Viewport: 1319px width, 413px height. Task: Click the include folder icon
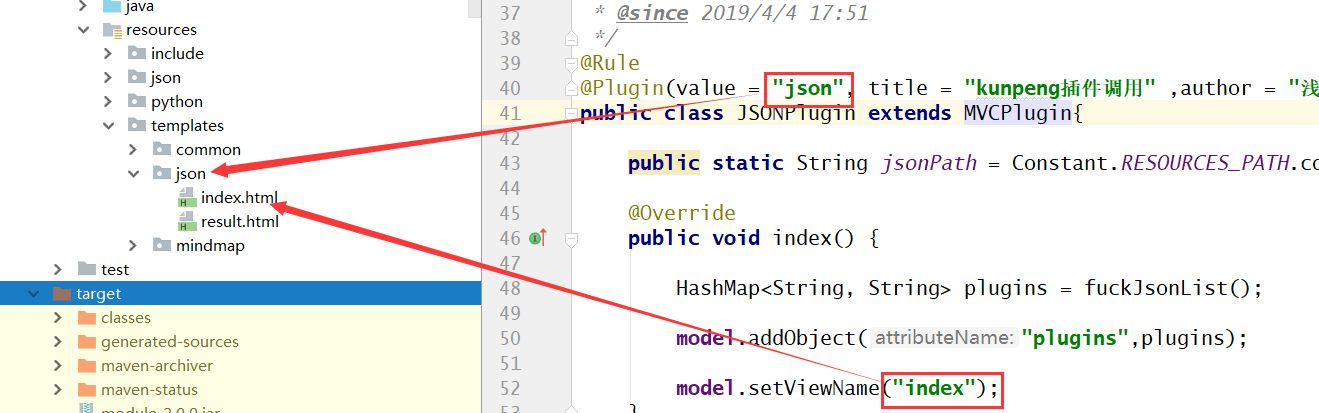tap(136, 54)
